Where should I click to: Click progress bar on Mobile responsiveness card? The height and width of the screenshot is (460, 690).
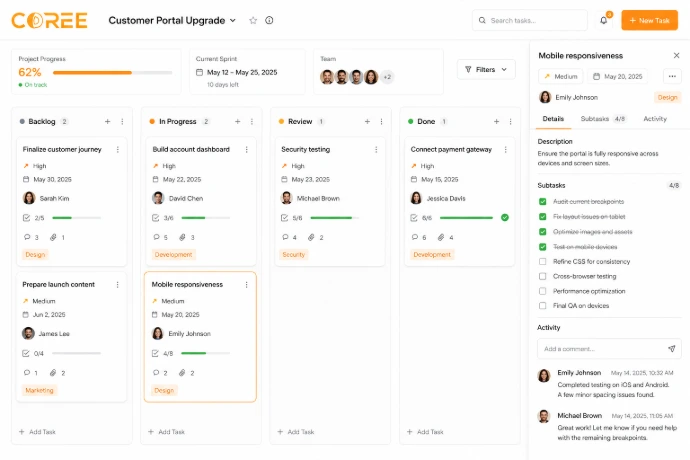coord(205,353)
